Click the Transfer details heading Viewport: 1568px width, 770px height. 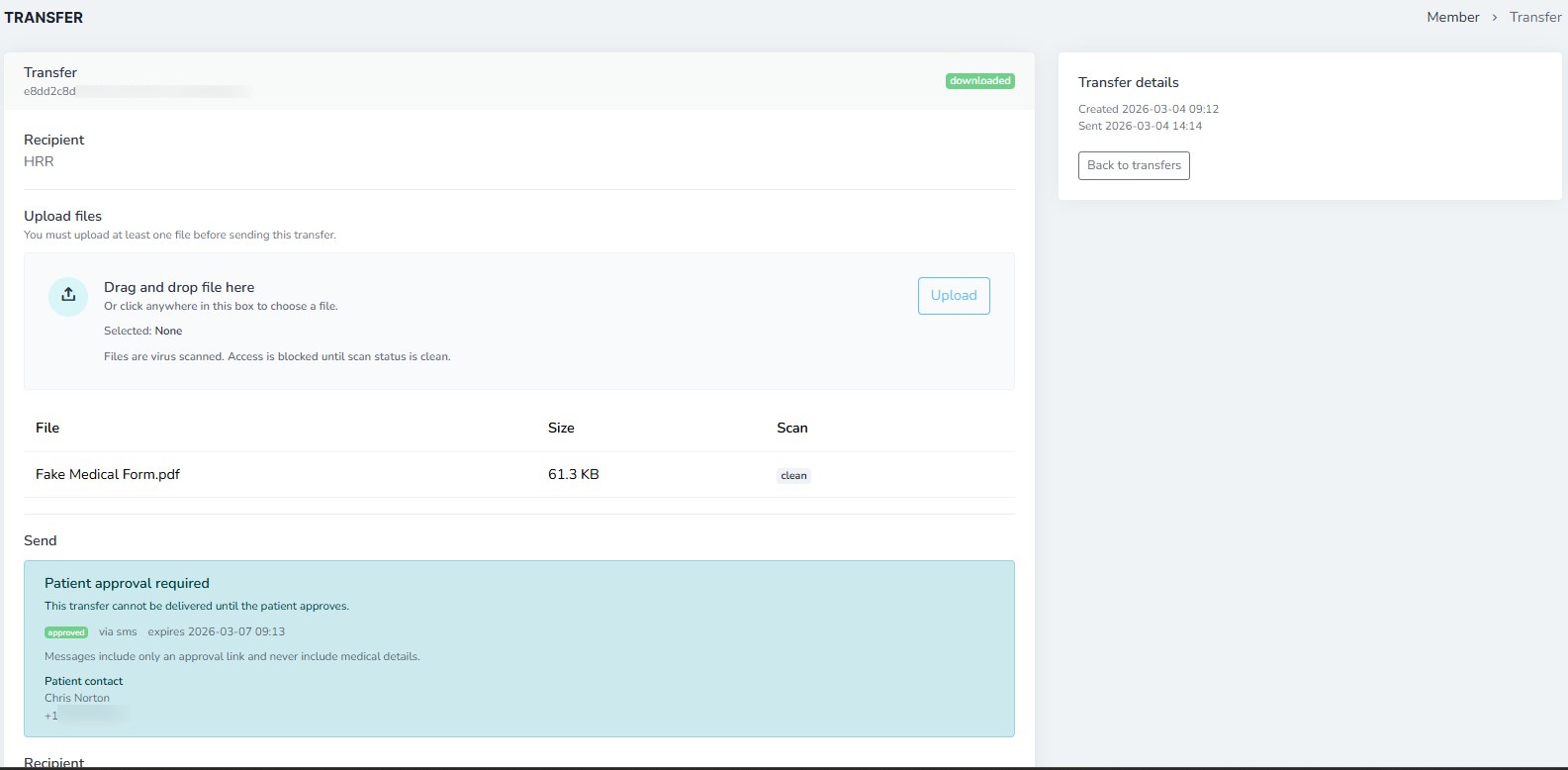pyautogui.click(x=1129, y=82)
